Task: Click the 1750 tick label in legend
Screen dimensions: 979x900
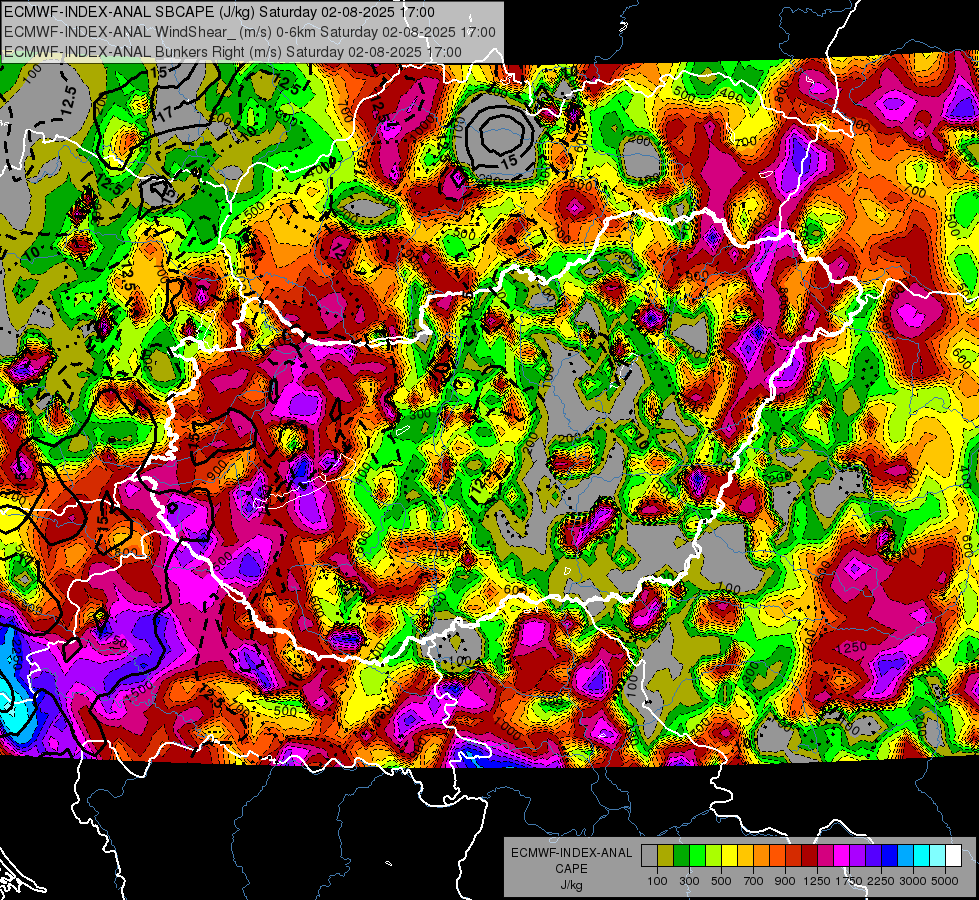Action: tap(849, 881)
